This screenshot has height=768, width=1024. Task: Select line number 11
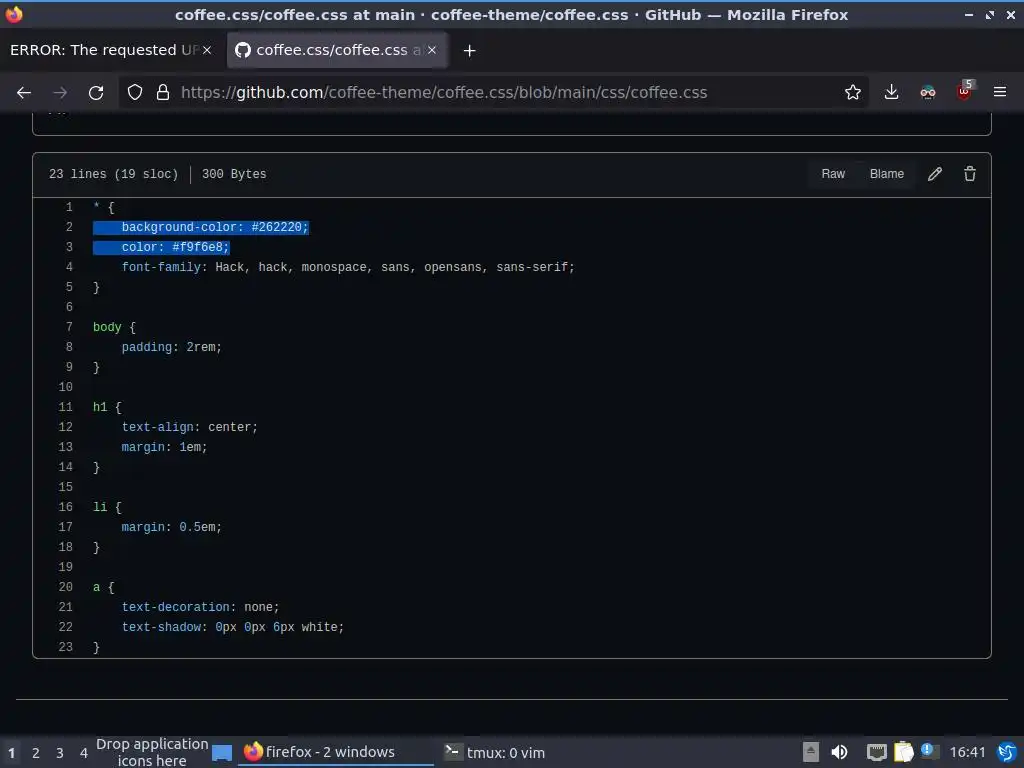[65, 407]
